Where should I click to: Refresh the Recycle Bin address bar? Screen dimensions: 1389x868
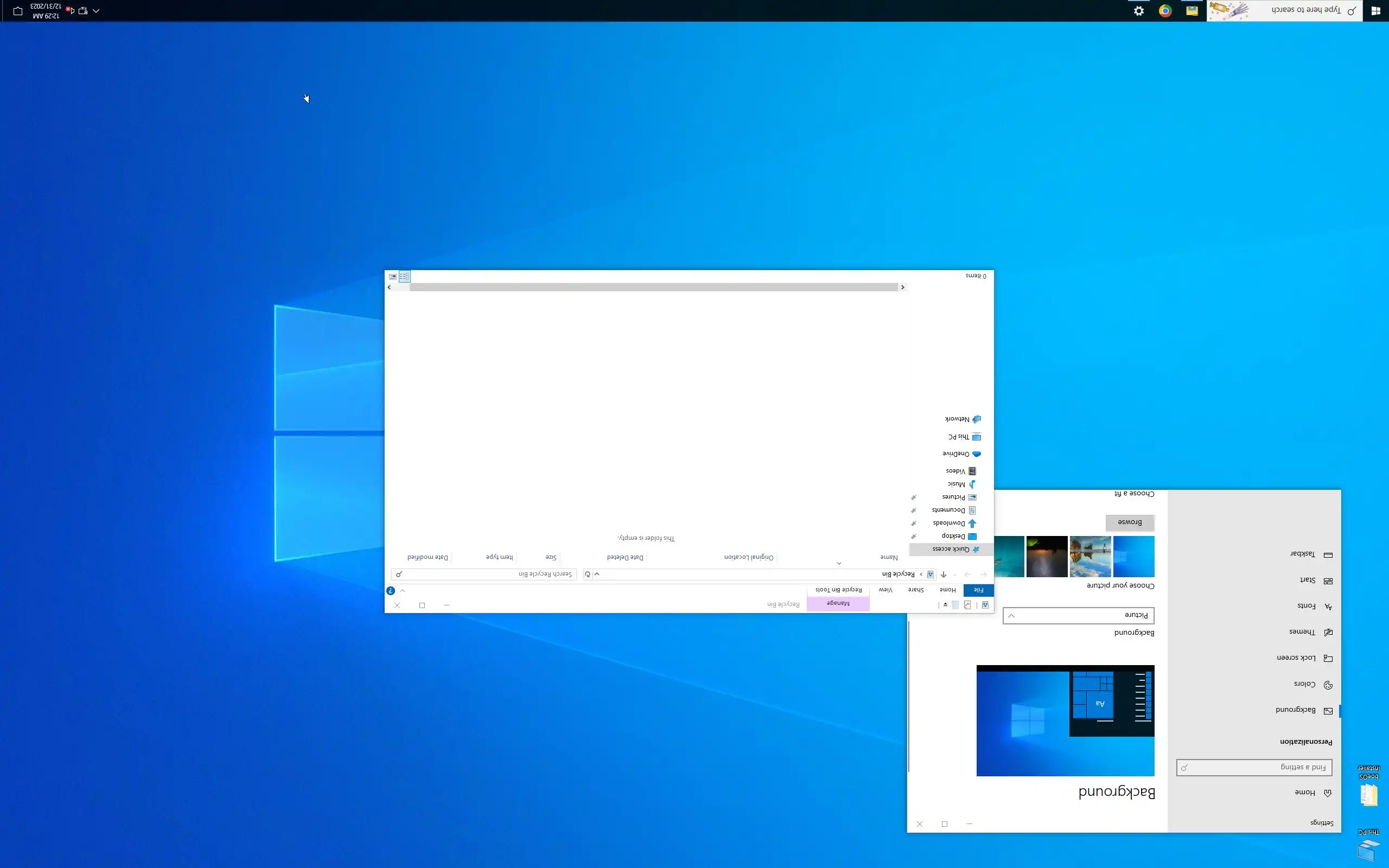click(x=588, y=574)
